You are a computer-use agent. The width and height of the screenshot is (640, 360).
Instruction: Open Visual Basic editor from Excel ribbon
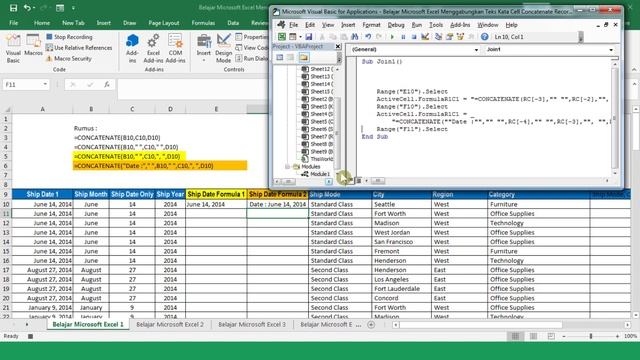coord(13,49)
